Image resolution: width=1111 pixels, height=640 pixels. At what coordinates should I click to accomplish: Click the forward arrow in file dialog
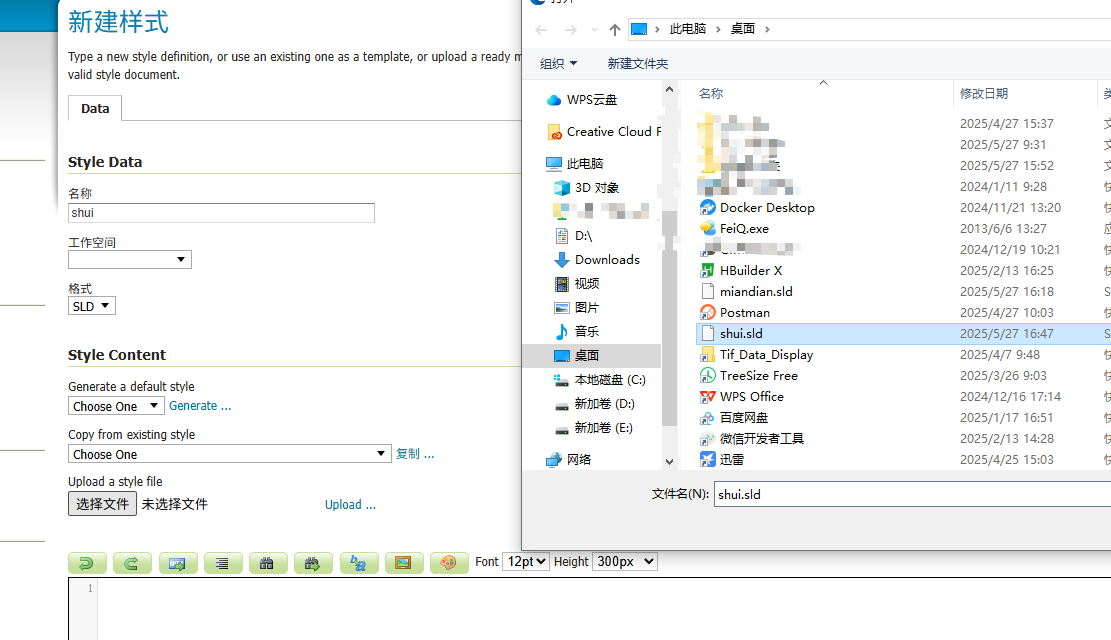pyautogui.click(x=570, y=29)
